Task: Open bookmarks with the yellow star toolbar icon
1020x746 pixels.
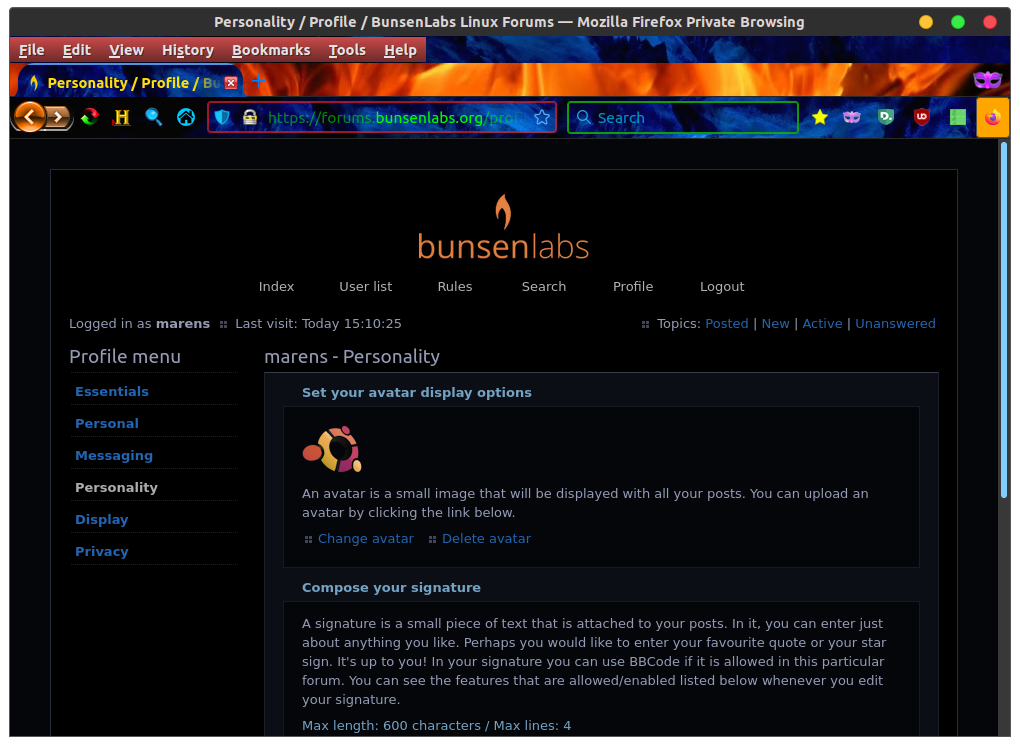Action: pyautogui.click(x=820, y=117)
